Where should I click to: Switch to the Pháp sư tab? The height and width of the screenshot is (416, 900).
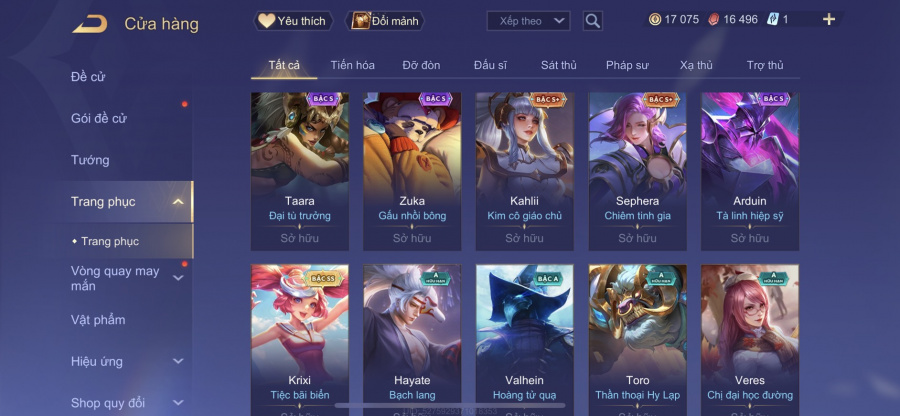pos(627,65)
